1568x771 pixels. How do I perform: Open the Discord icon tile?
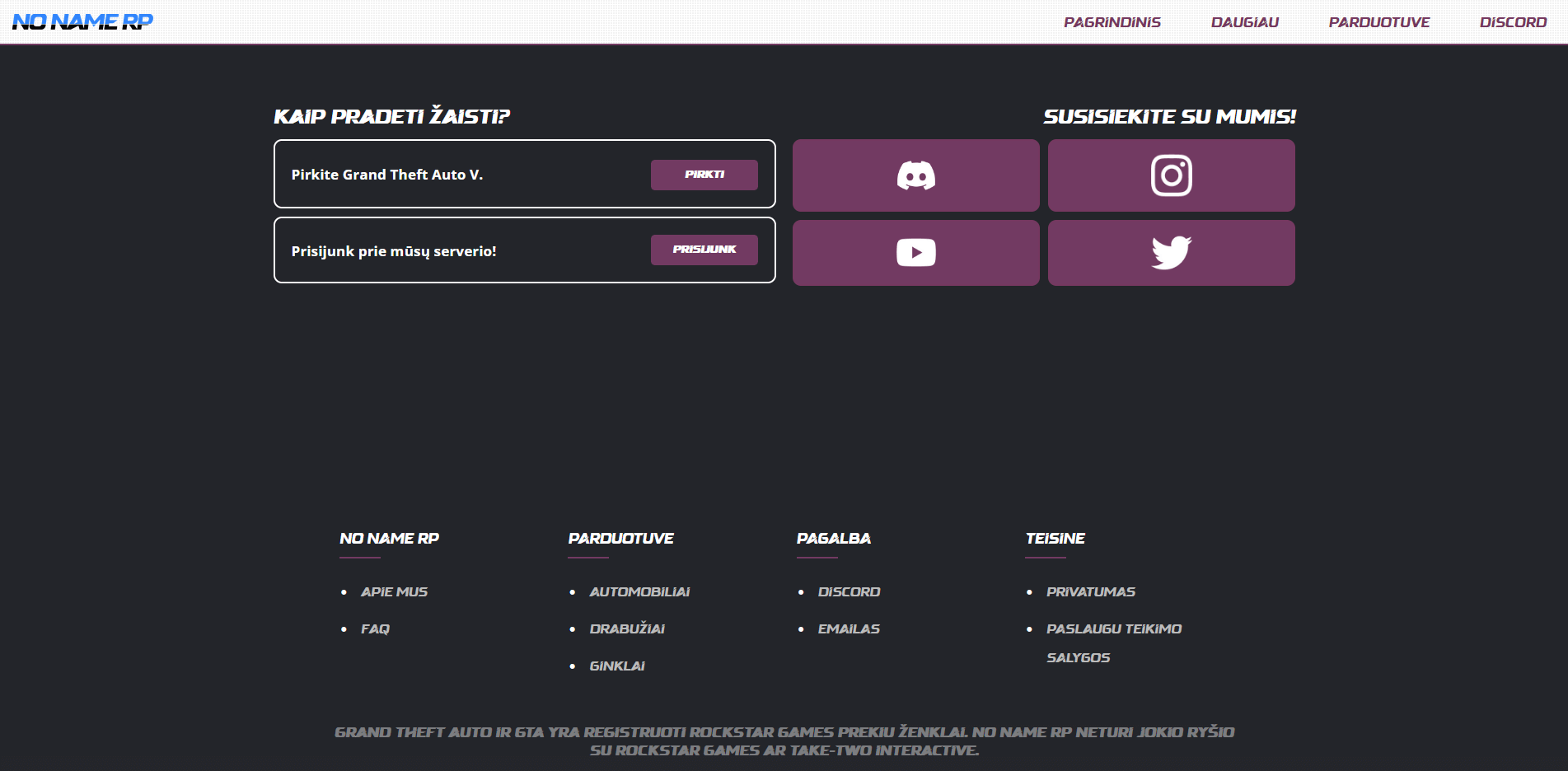(x=915, y=175)
